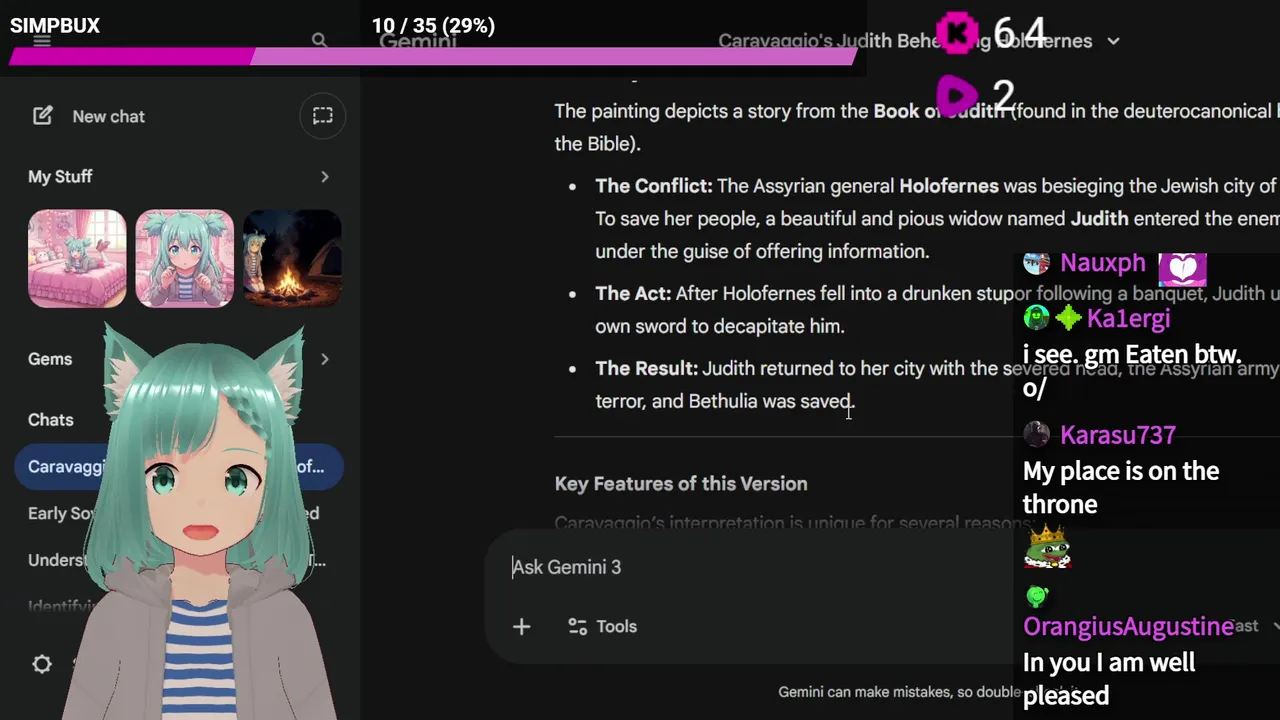The width and height of the screenshot is (1280, 720).
Task: Click the plus add-files icon
Action: 521,627
